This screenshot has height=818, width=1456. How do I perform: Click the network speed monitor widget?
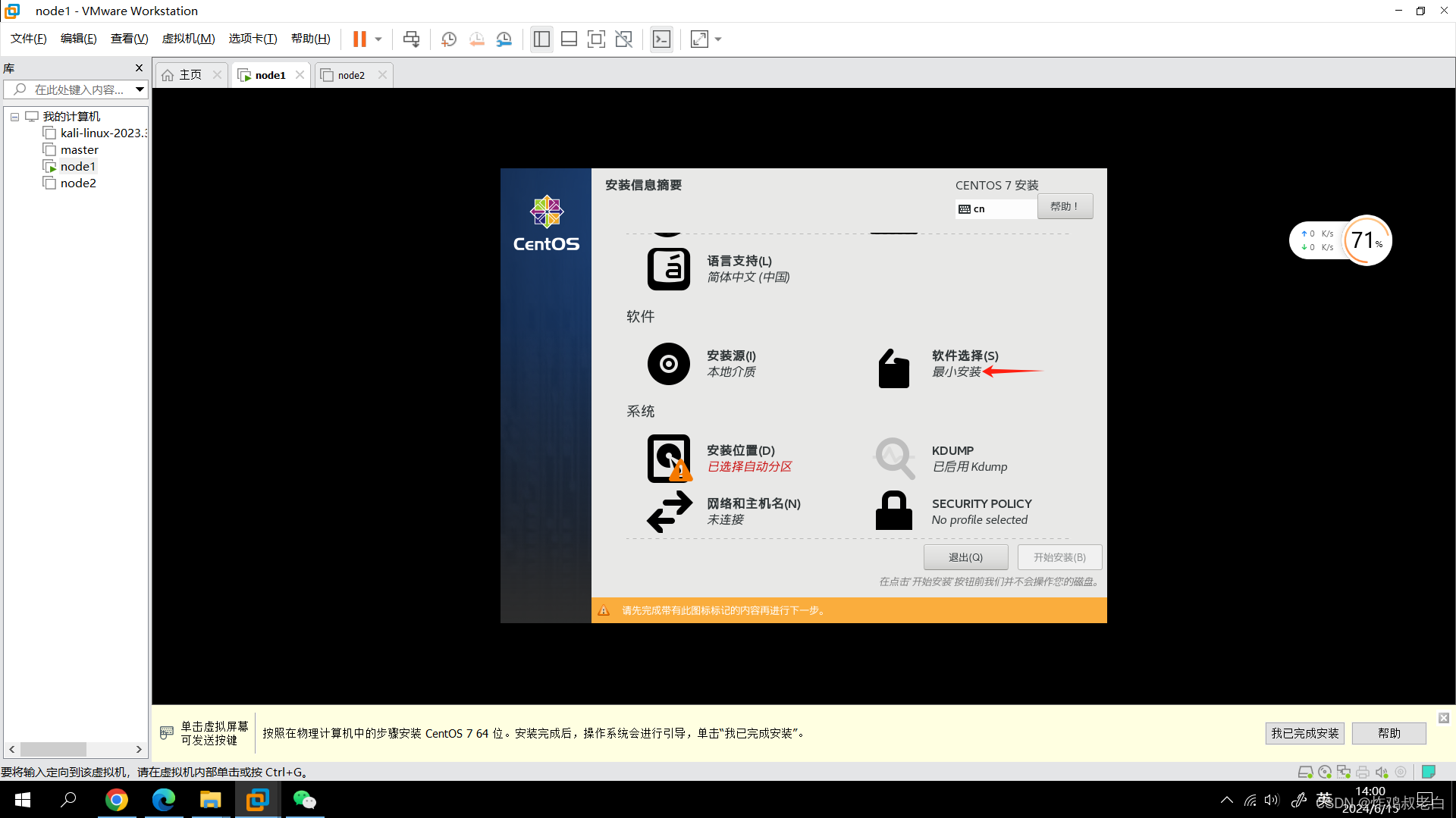[x=1340, y=240]
